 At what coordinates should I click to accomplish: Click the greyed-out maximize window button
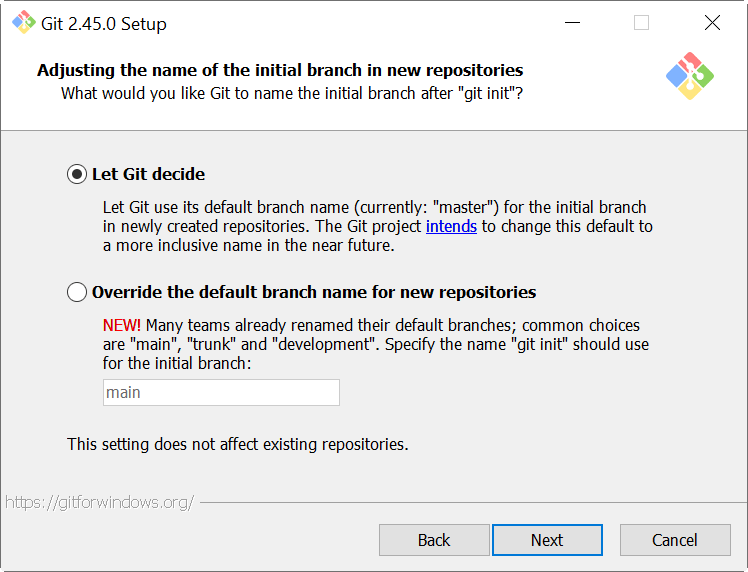click(x=642, y=23)
